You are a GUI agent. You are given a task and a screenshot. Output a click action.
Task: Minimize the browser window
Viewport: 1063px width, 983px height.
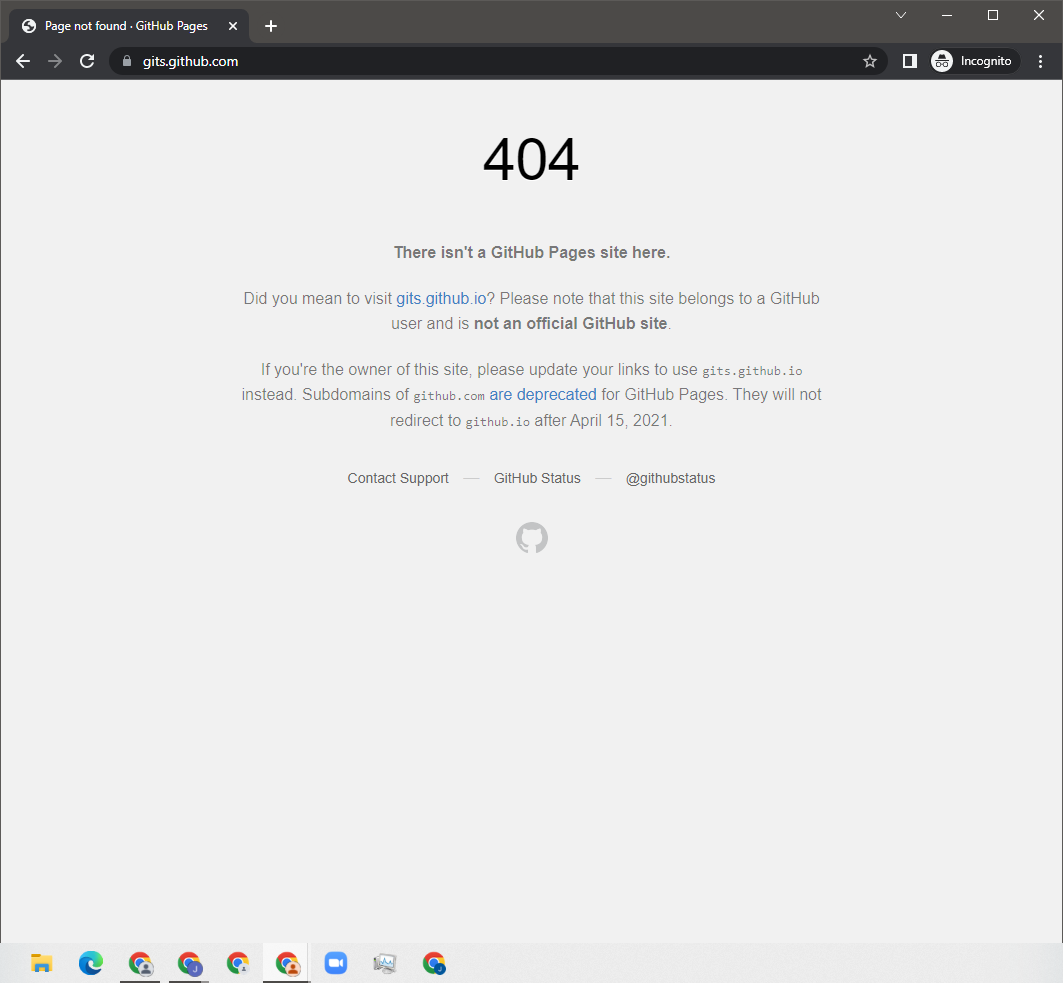pyautogui.click(x=947, y=15)
